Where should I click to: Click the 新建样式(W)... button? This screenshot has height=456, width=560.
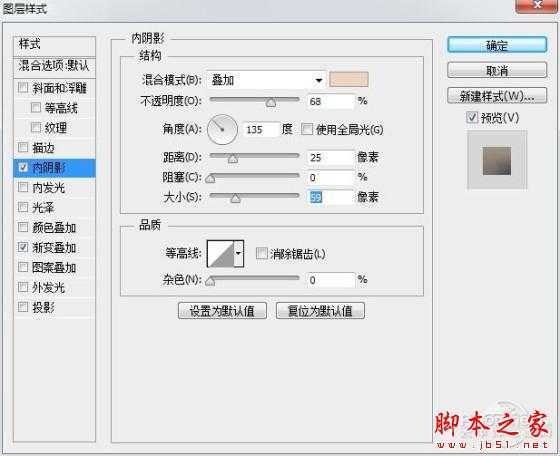[x=497, y=96]
